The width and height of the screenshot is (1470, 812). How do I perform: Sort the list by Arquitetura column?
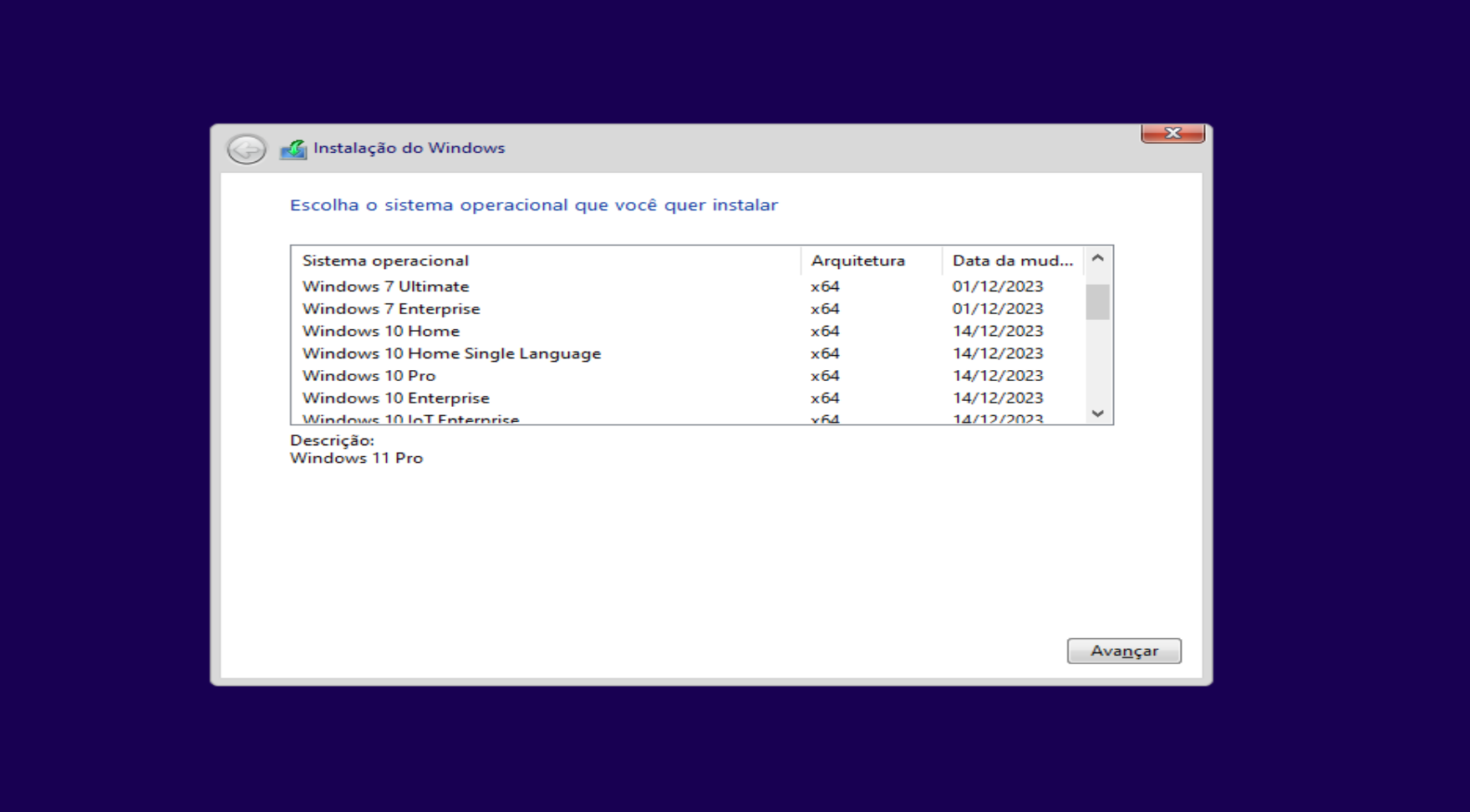857,260
